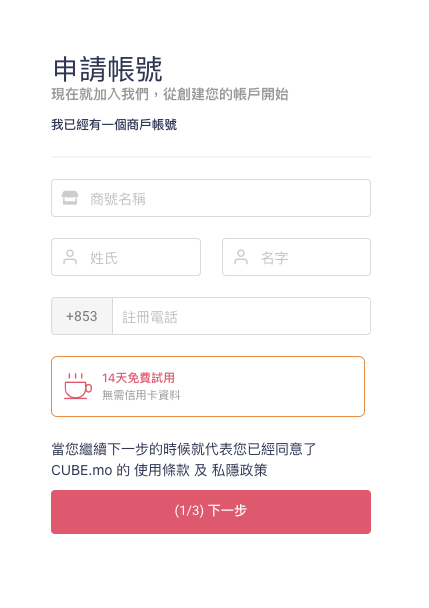The image size is (429, 608).
Task: Proceed with the (1/3) 下一步 button
Action: pos(211,512)
